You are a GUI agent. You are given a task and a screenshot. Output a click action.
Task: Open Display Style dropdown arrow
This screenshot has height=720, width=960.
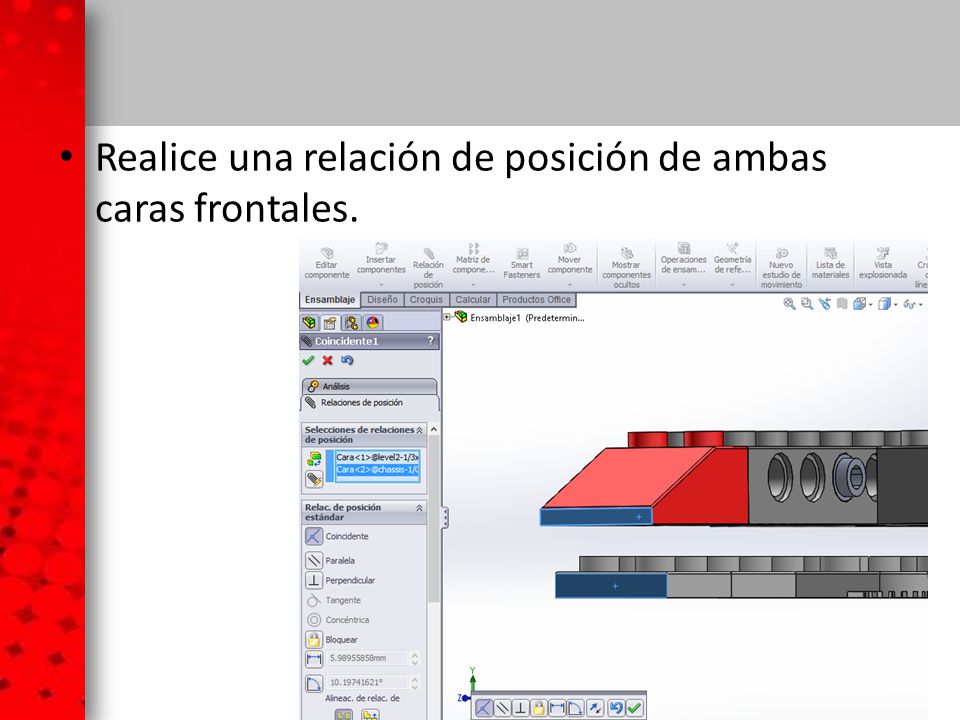pyautogui.click(x=896, y=304)
